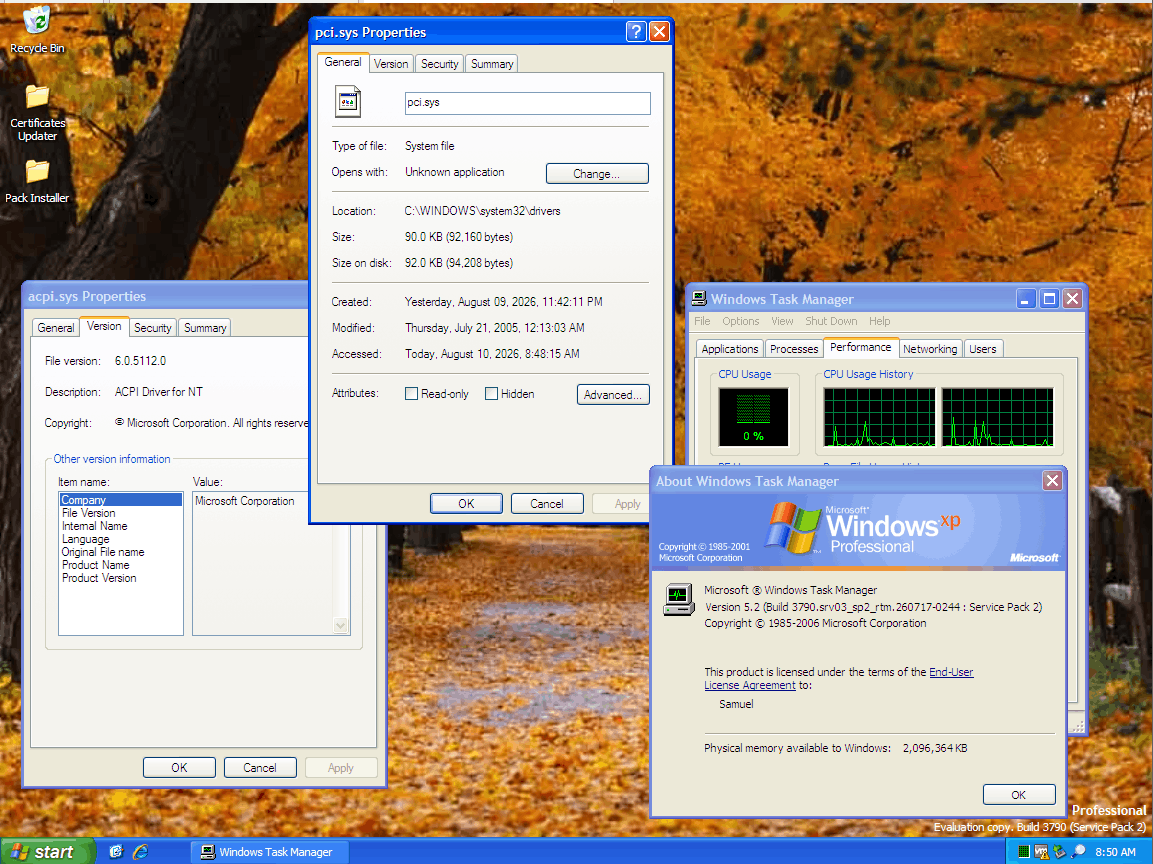Open General tab in acpi.sys Properties

(x=56, y=328)
